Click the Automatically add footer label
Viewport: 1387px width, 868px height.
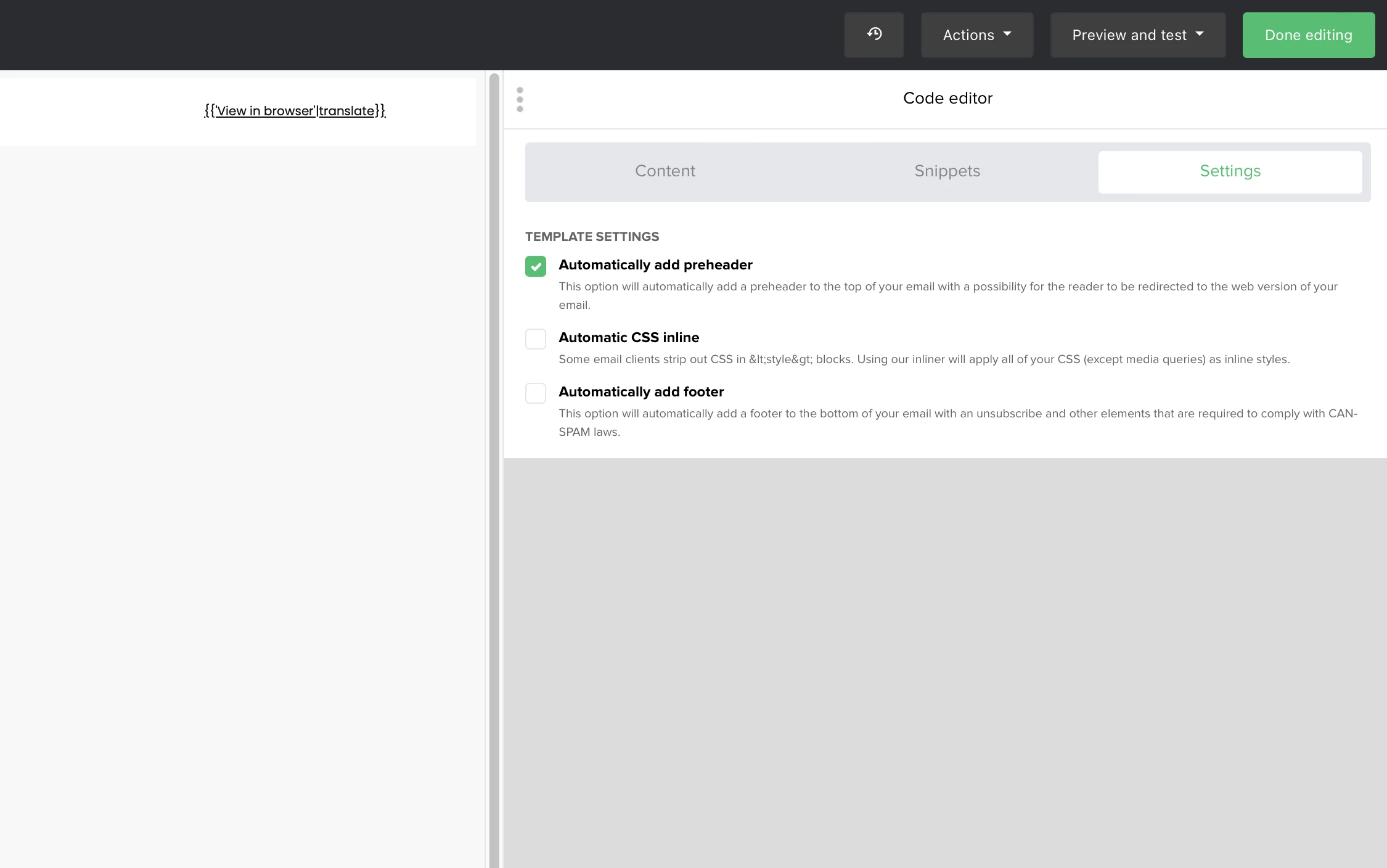(x=640, y=392)
